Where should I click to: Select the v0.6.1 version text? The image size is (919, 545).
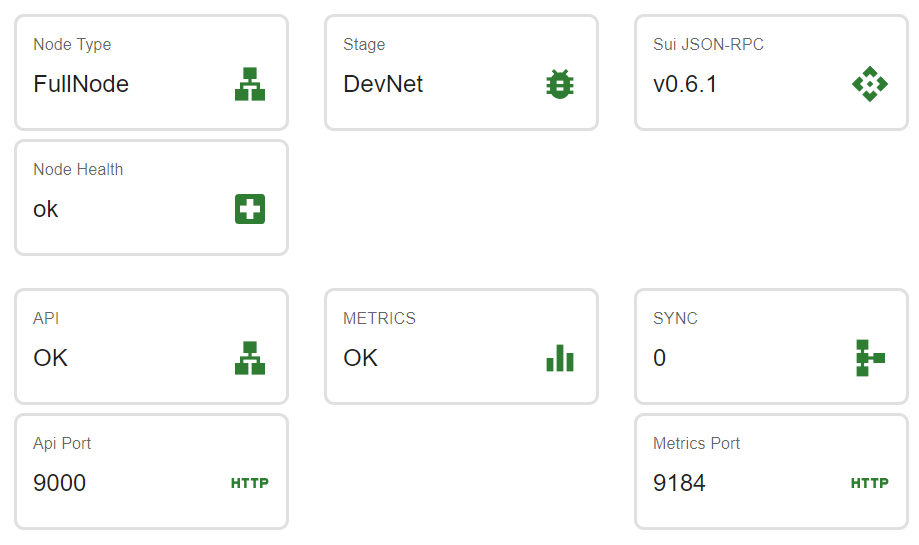point(685,84)
